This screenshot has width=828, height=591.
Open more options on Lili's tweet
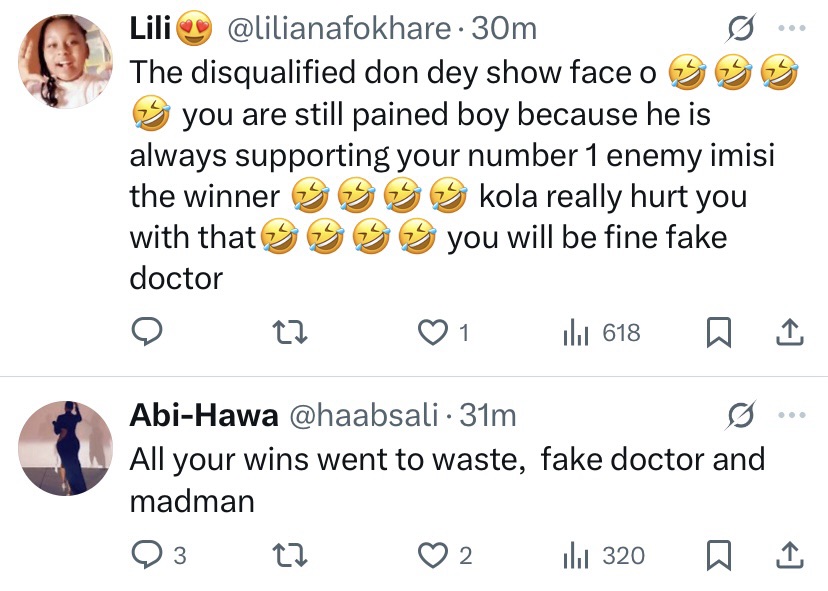click(x=791, y=29)
